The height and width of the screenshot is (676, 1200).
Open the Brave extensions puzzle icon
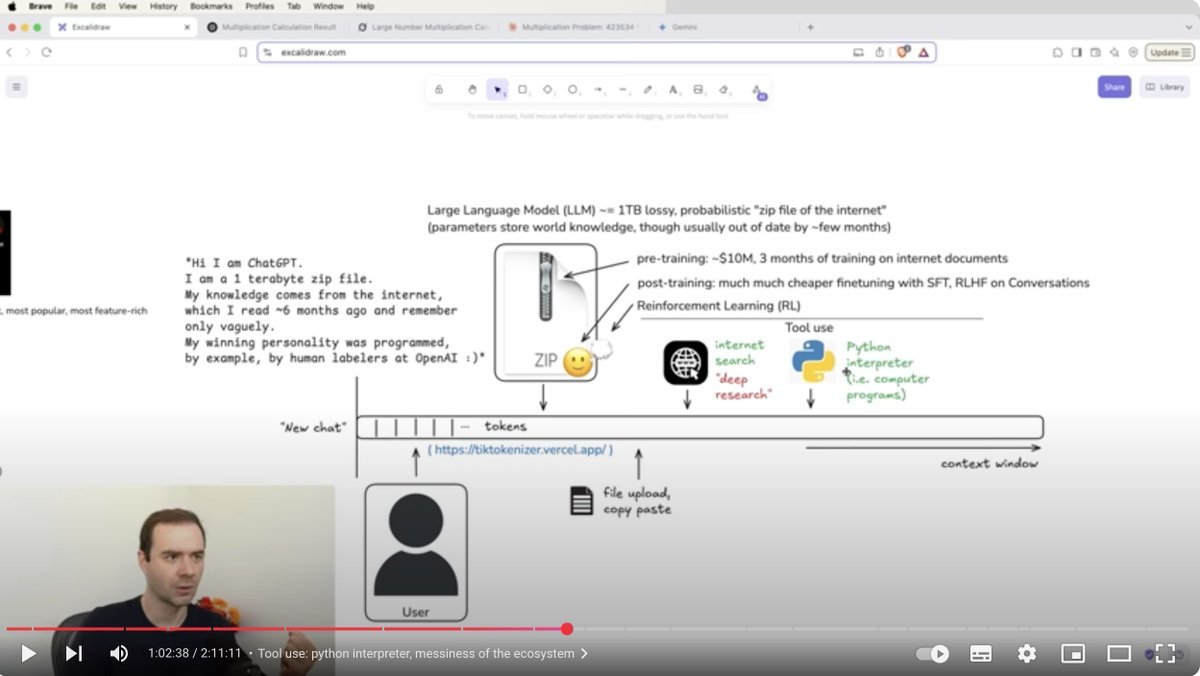pos(1057,52)
